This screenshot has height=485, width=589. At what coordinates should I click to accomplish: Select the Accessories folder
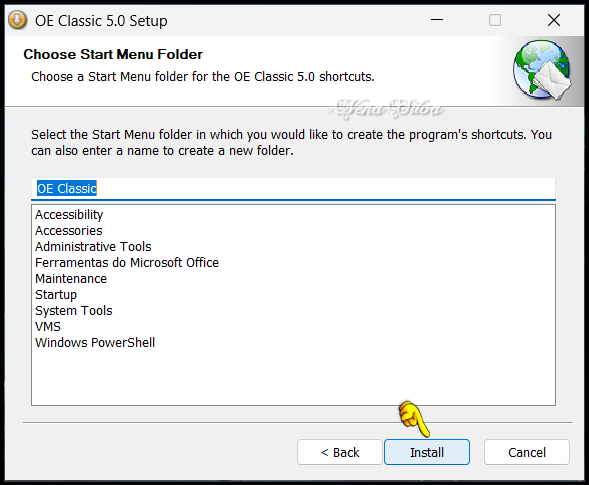pyautogui.click(x=69, y=231)
